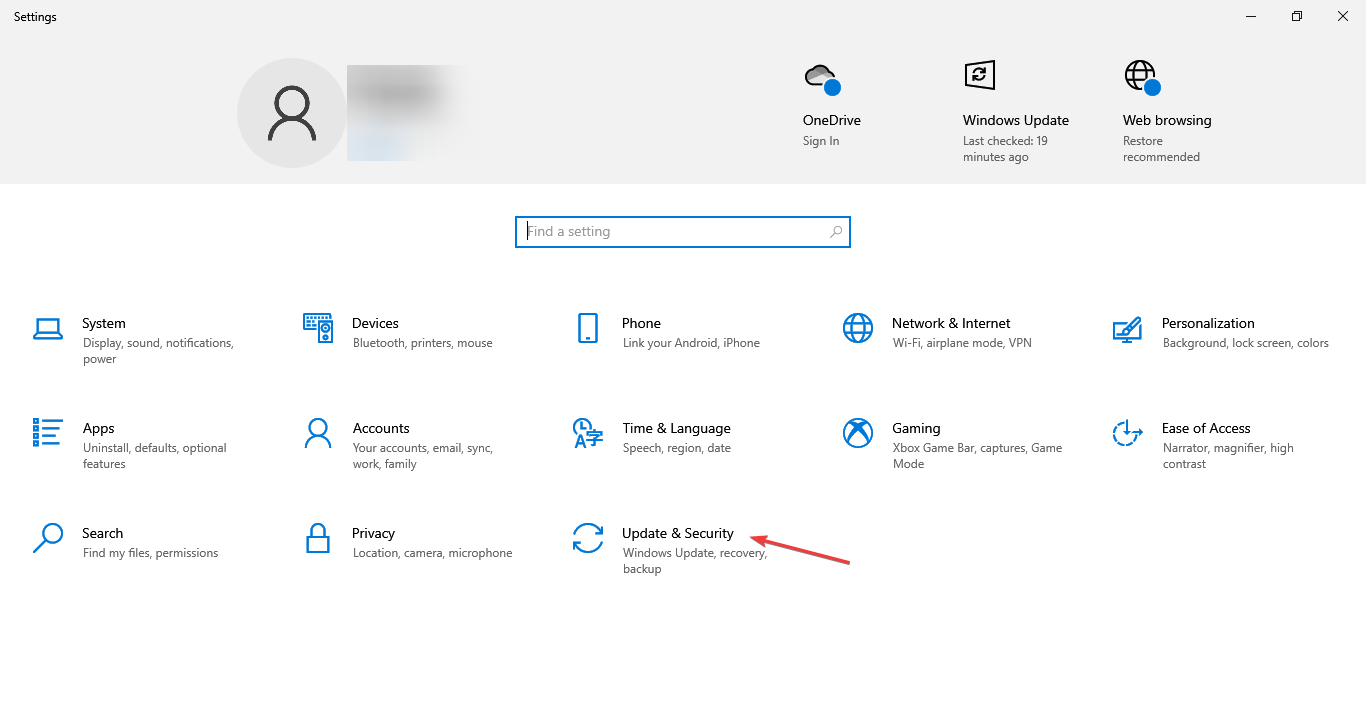Go to Devices settings label
Screen dimensions: 1366x728
[x=375, y=323]
